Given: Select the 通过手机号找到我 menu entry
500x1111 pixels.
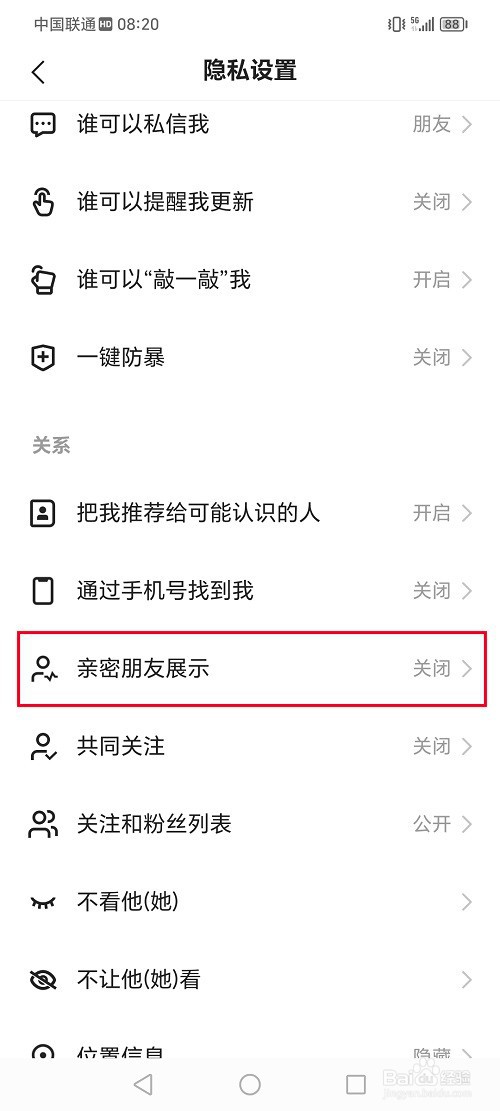Looking at the screenshot, I should coord(250,591).
